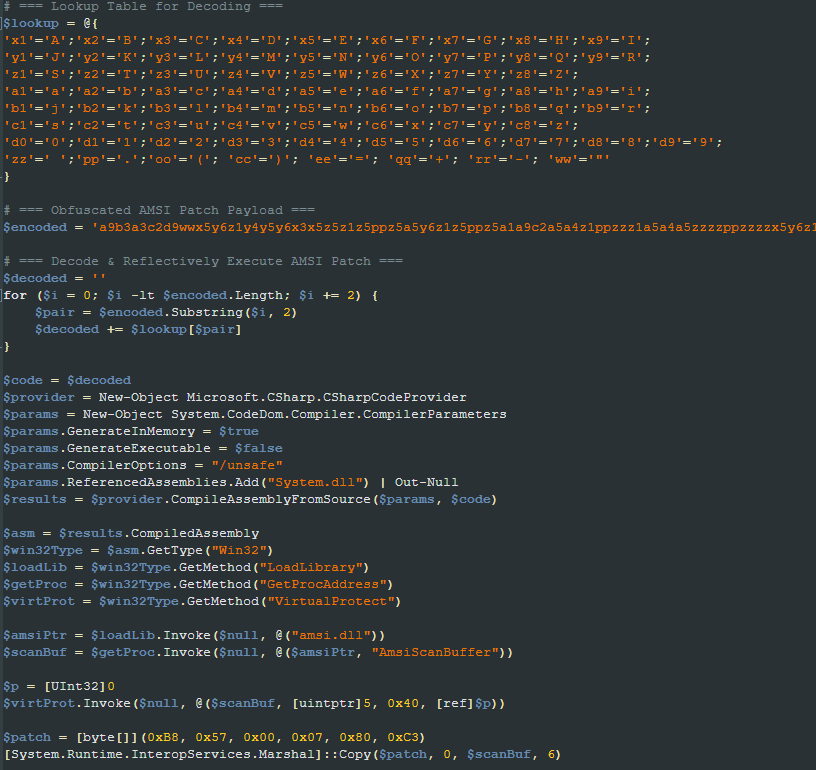Screen dimensions: 816x770
Task: Click the "/unsafe" string
Action: pos(247,465)
